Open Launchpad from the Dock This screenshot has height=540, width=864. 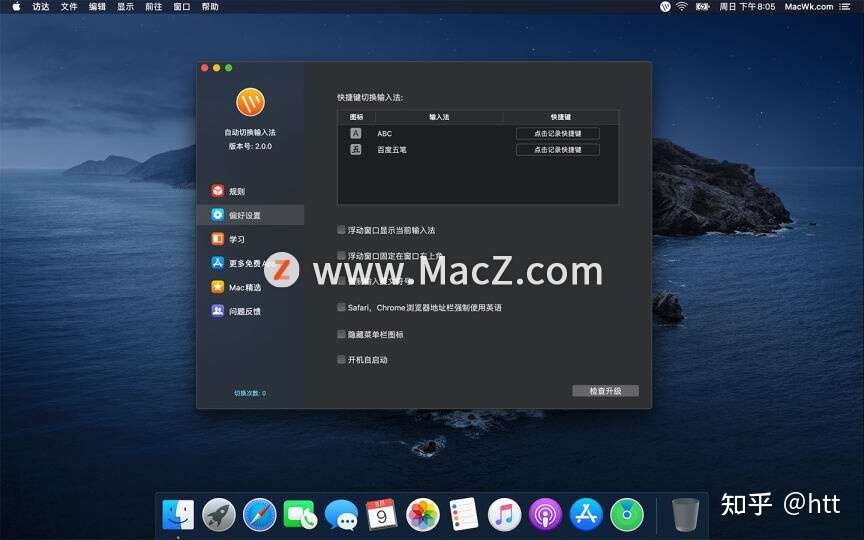pos(219,515)
